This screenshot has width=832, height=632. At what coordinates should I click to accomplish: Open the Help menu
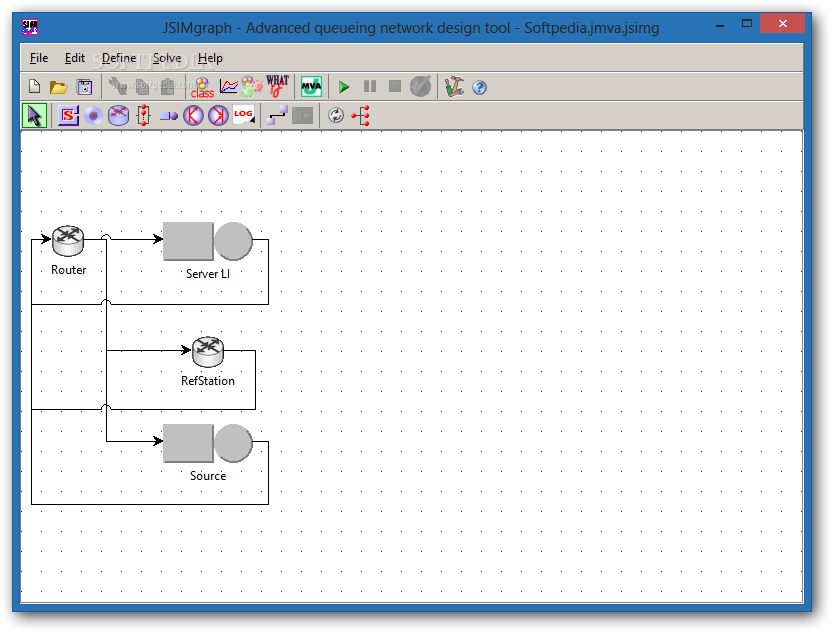pos(210,58)
